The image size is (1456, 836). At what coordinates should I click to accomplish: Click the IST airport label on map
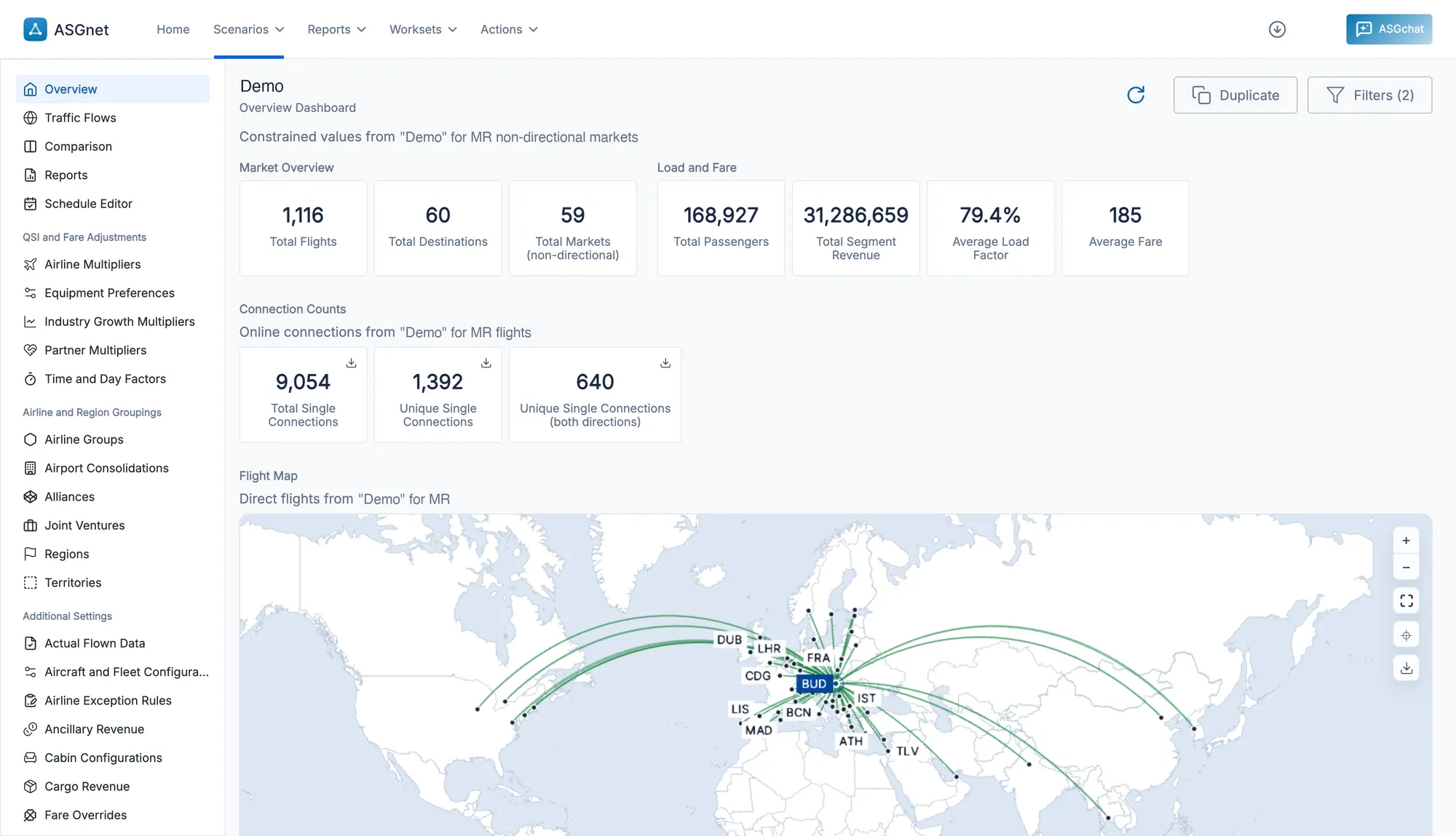866,698
